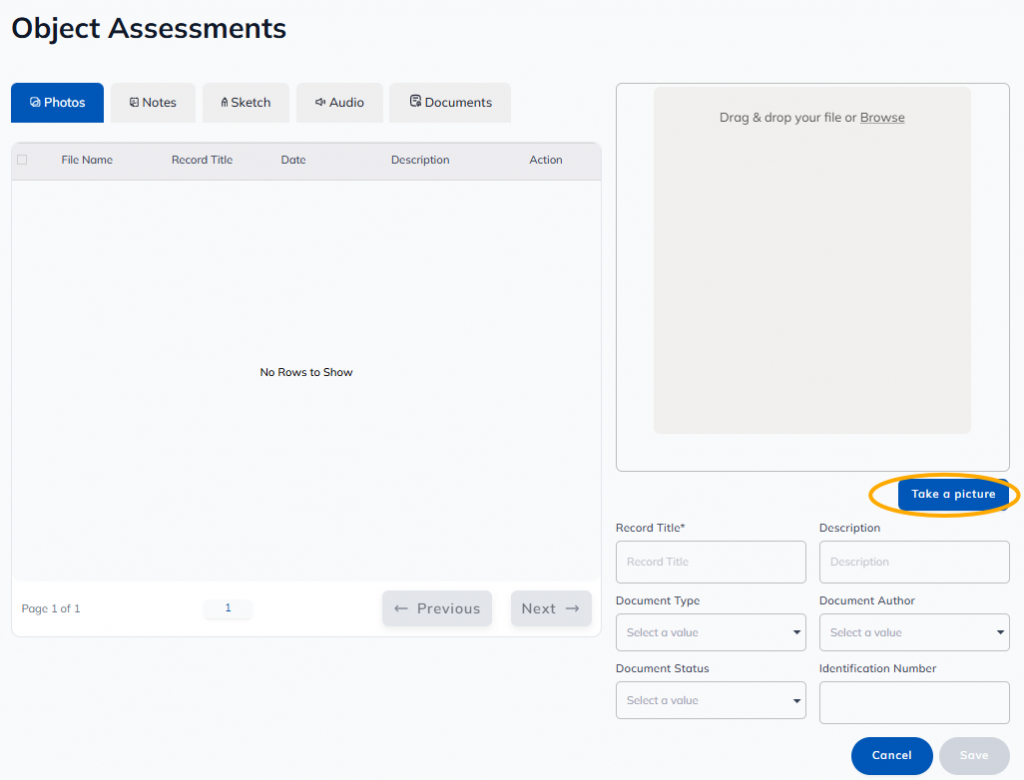Viewport: 1024px width, 780px height.
Task: Click the Save button
Action: (973, 756)
